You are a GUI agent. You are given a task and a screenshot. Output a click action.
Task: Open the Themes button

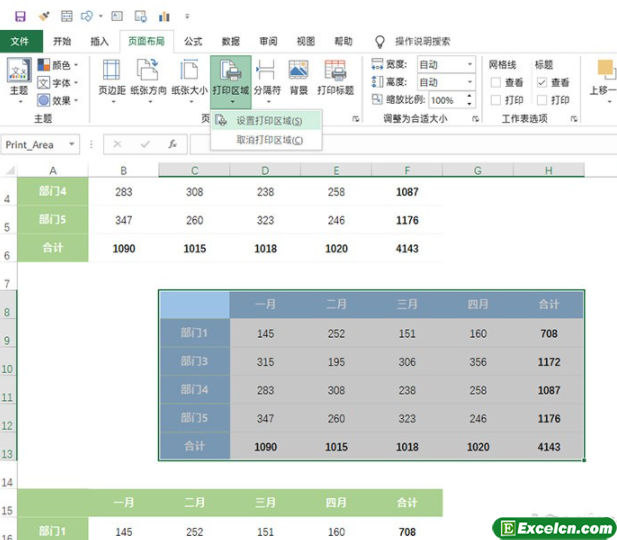coord(18,80)
